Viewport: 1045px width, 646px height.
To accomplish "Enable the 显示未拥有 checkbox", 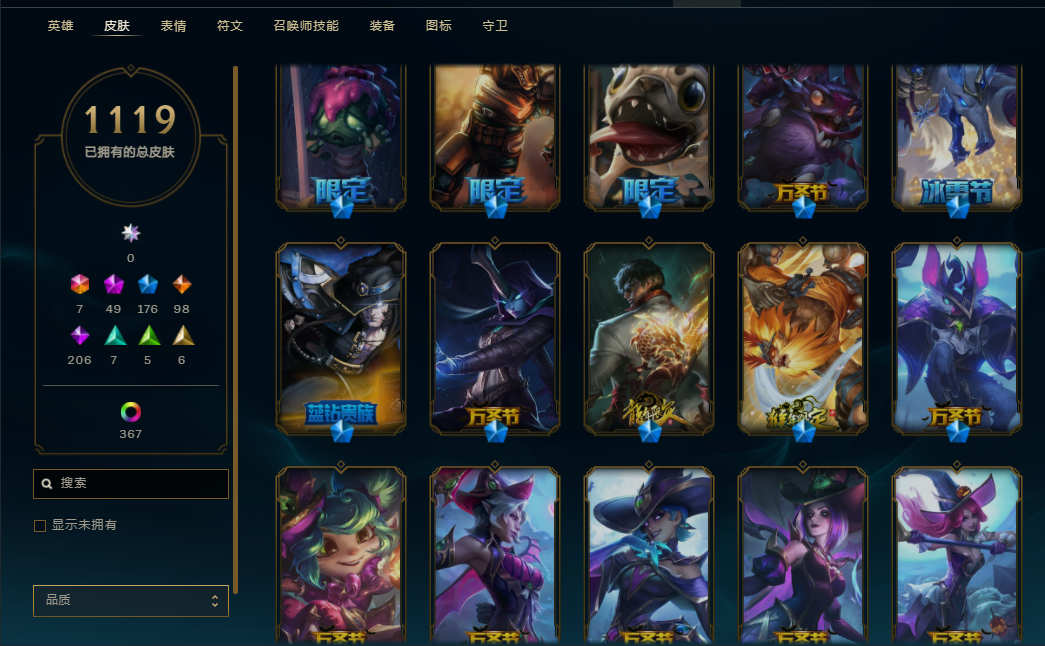I will pyautogui.click(x=40, y=526).
